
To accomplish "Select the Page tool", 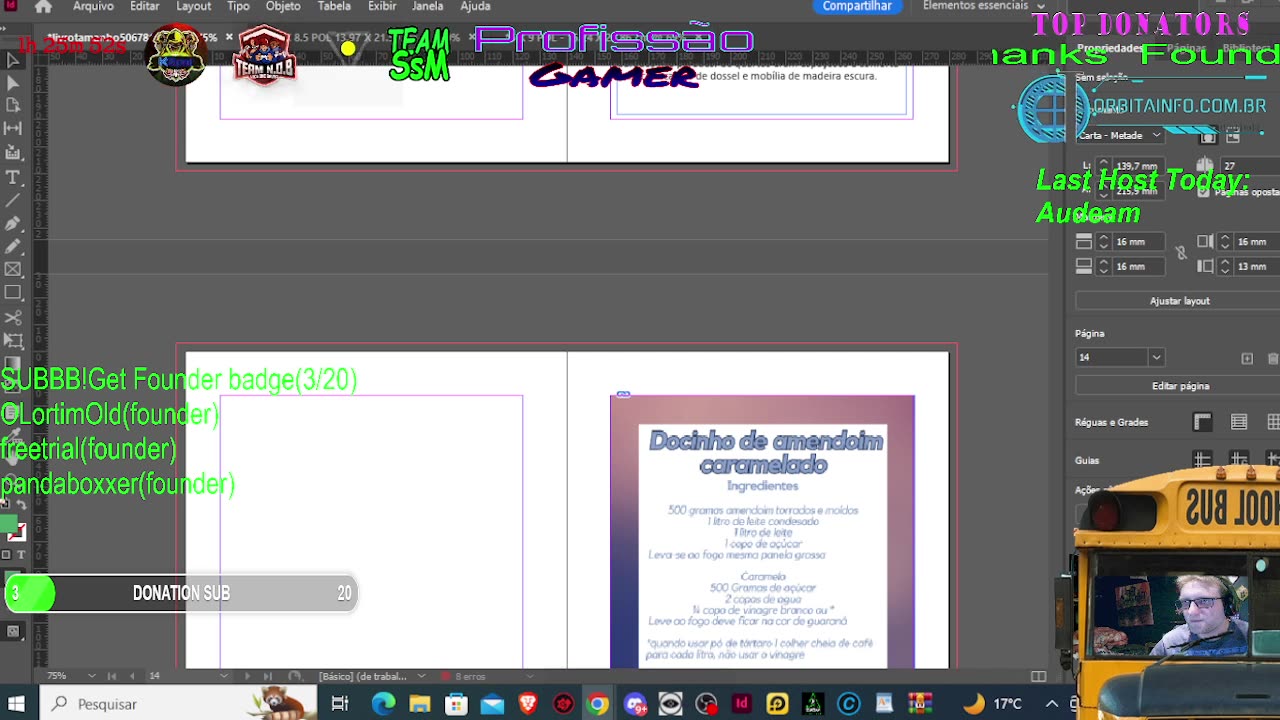I will [13, 105].
